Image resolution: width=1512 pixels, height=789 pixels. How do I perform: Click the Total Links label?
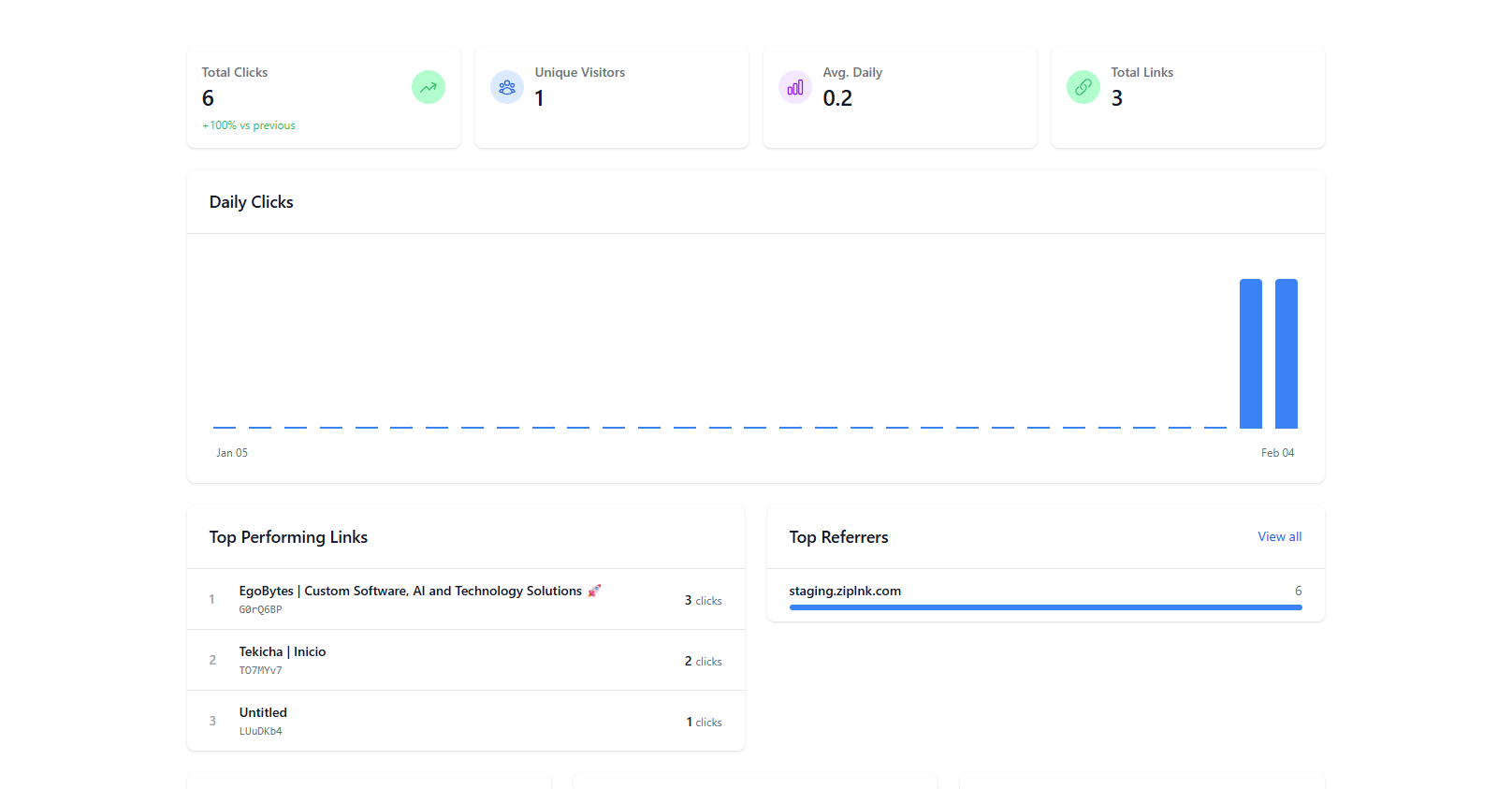(1141, 72)
